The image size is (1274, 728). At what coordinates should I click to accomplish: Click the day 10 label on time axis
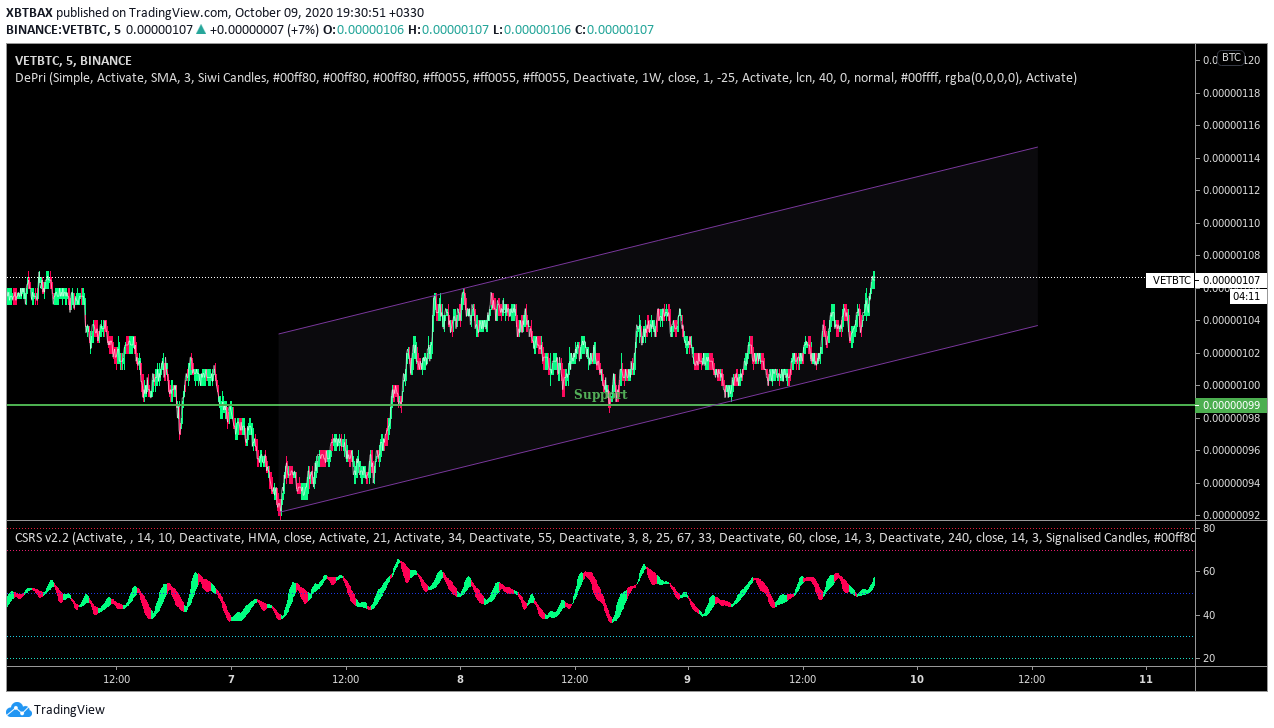(917, 679)
